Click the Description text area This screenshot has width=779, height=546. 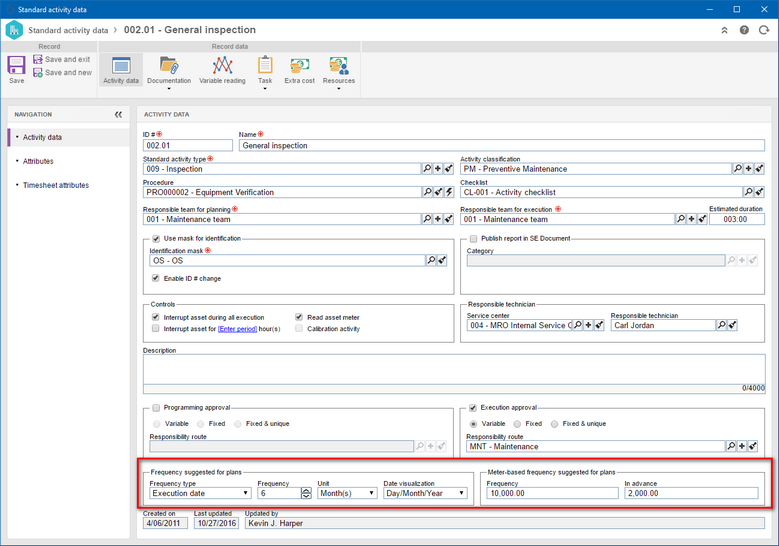point(454,370)
